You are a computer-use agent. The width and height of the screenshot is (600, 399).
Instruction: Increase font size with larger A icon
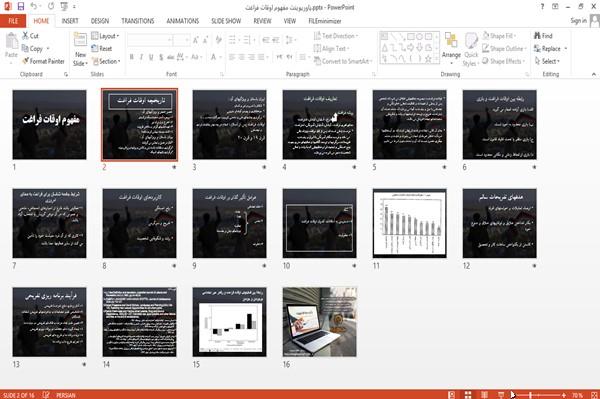196,40
